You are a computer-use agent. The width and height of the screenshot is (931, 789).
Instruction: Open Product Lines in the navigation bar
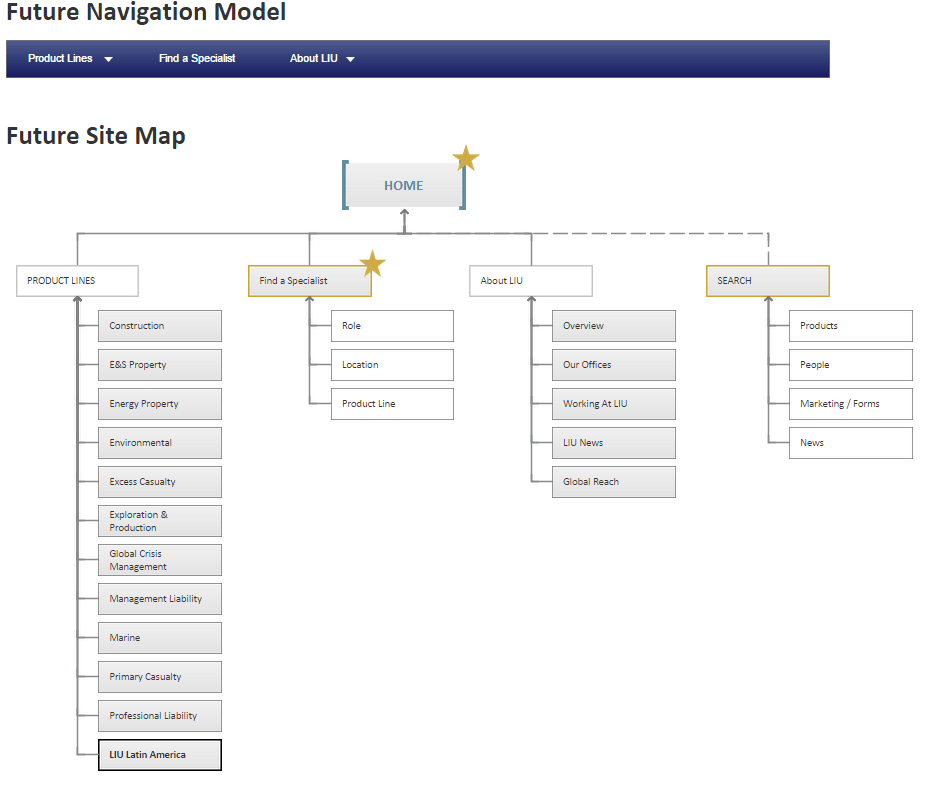pos(61,58)
